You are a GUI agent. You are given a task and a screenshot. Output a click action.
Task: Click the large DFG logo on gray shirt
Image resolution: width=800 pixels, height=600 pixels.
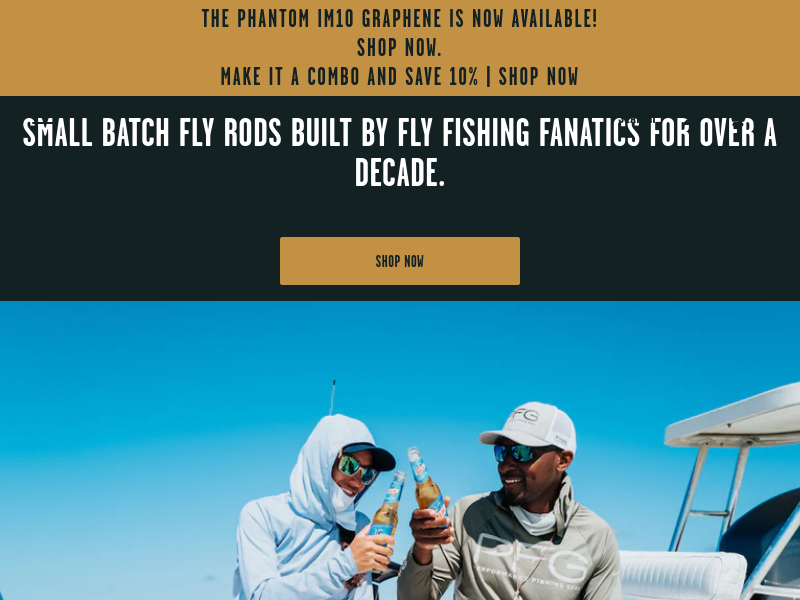click(531, 560)
